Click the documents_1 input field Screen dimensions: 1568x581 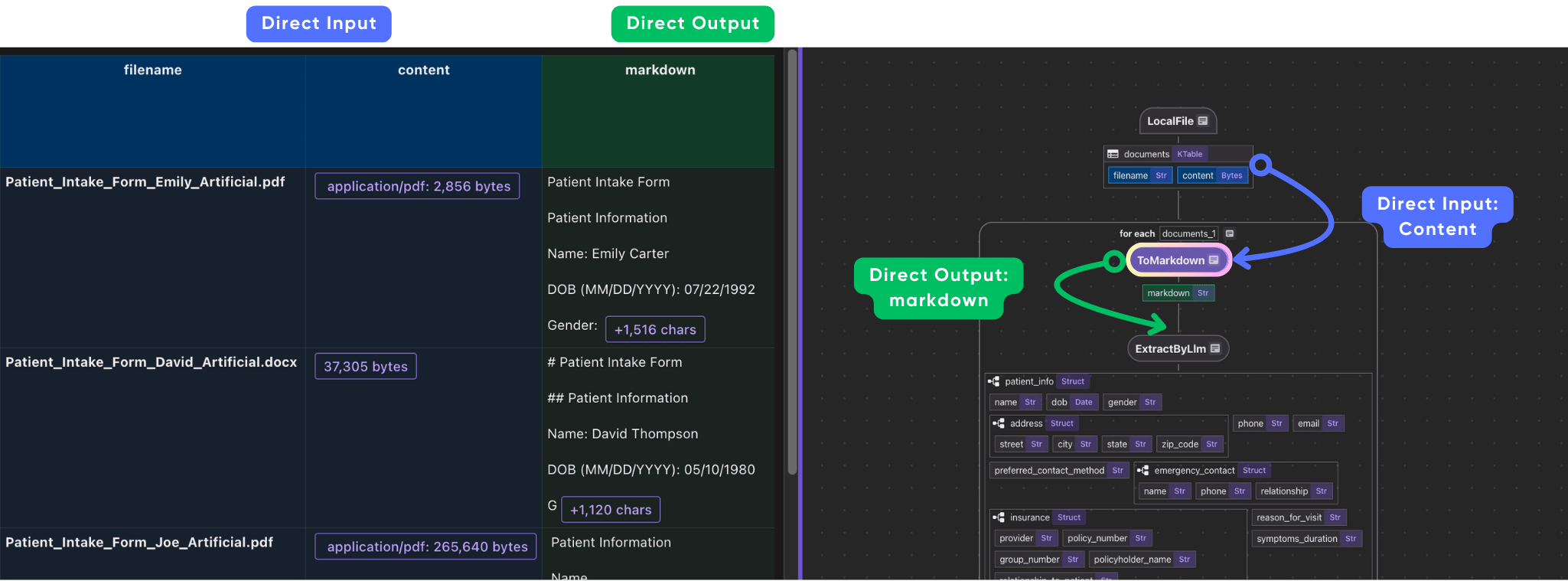coord(1188,233)
